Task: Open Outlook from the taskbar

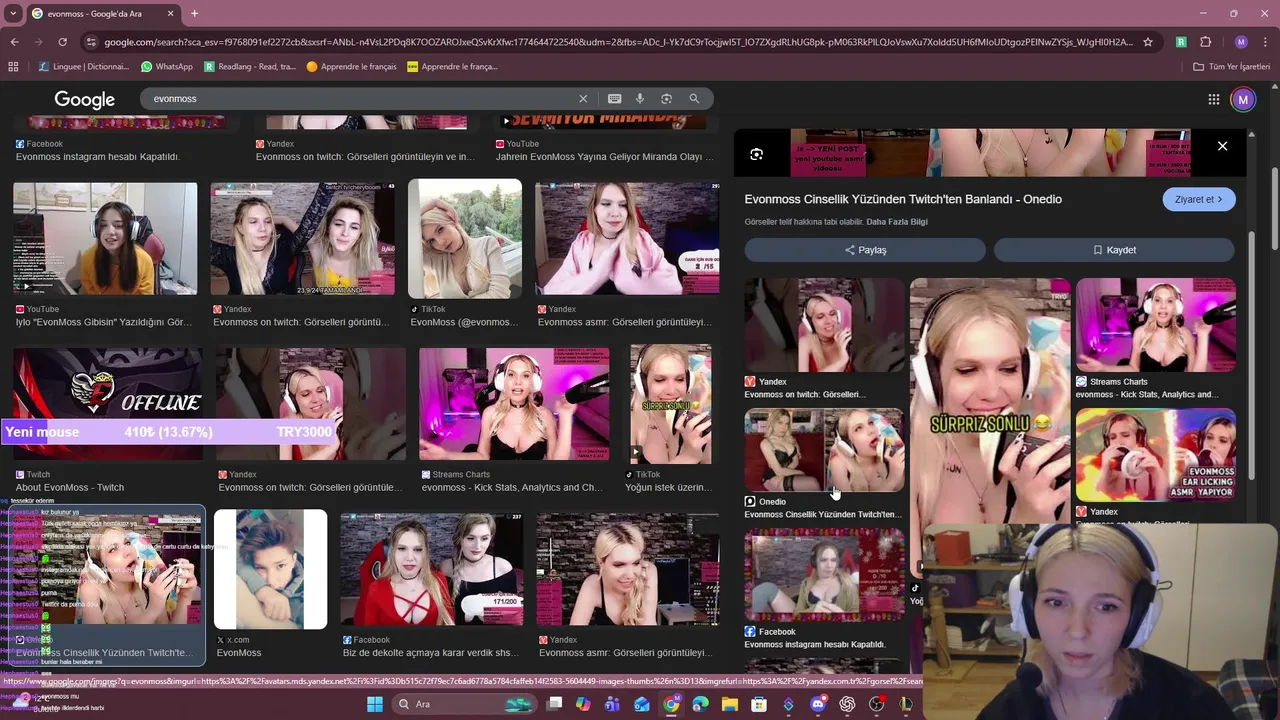Action: 642,704
